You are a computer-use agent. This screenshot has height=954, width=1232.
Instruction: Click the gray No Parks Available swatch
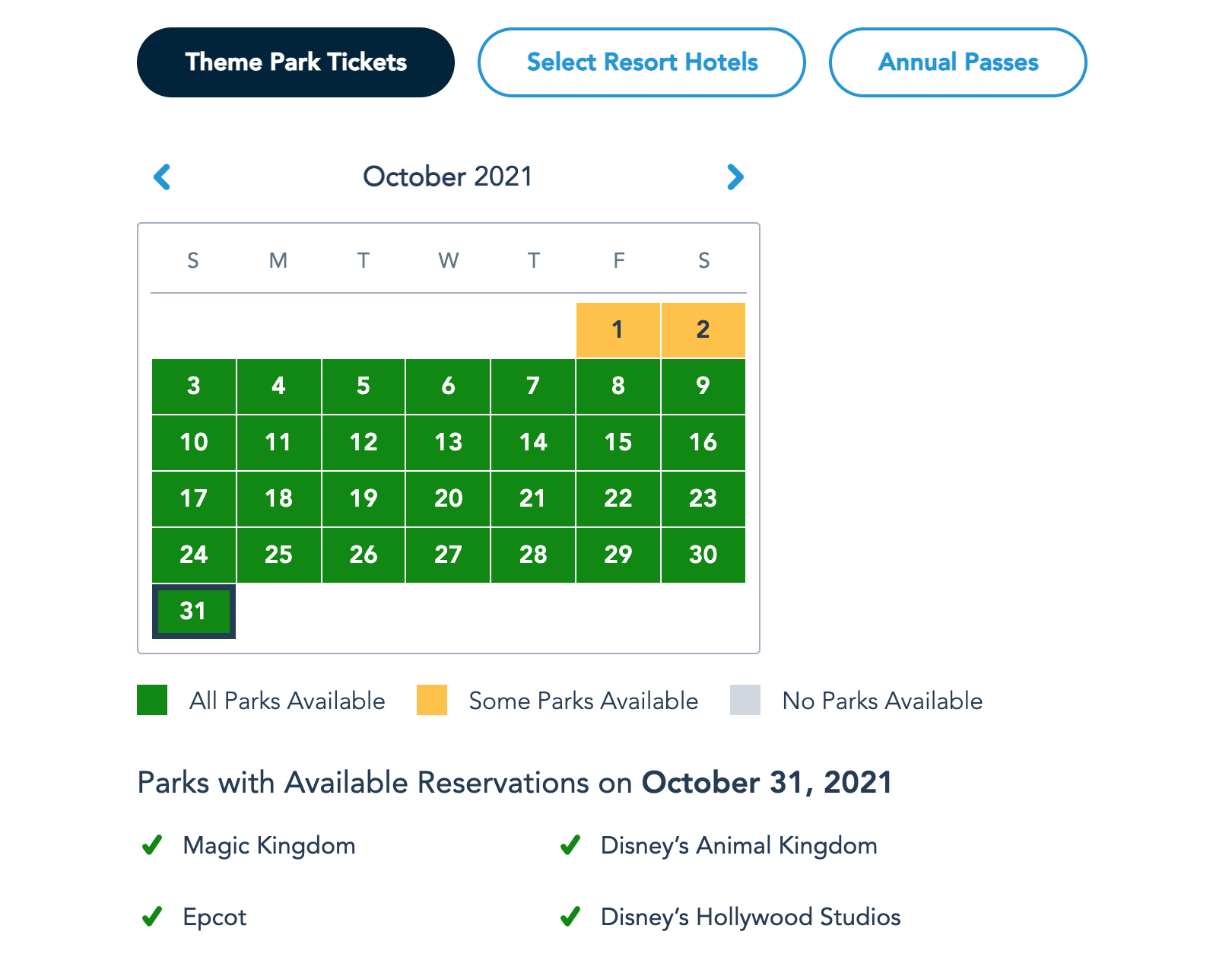coord(745,700)
